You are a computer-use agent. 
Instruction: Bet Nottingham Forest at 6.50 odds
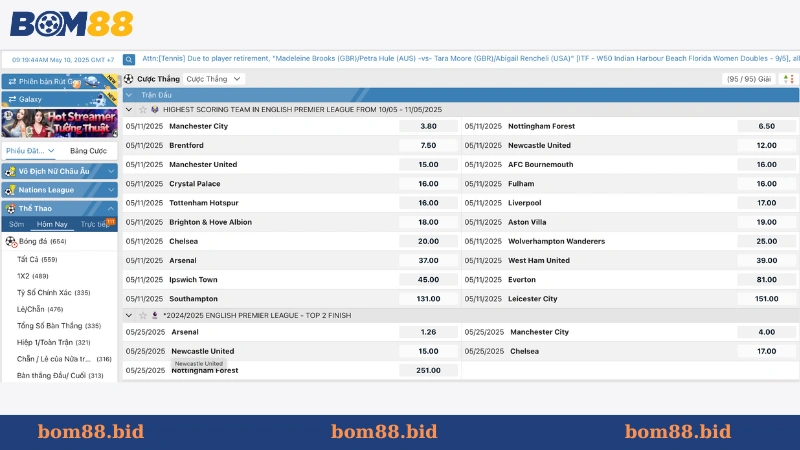click(766, 126)
